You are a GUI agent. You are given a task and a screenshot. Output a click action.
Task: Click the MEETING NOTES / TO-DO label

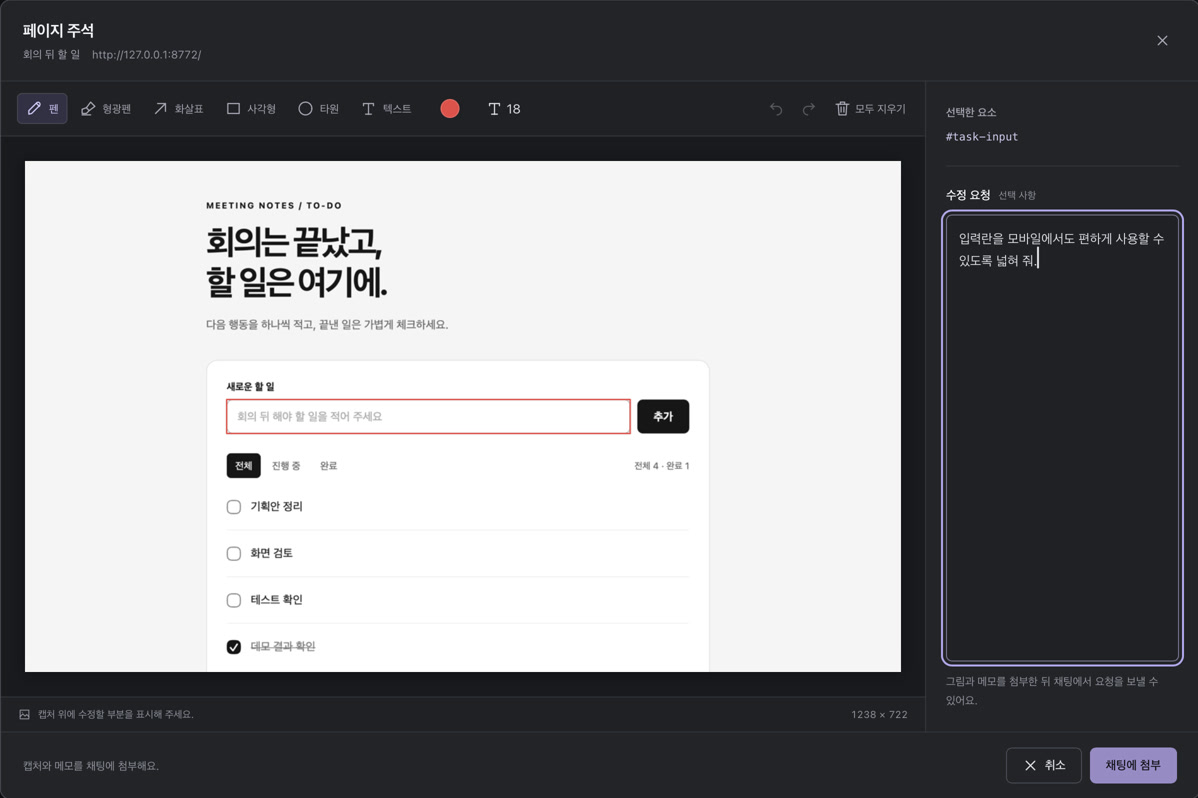click(274, 206)
